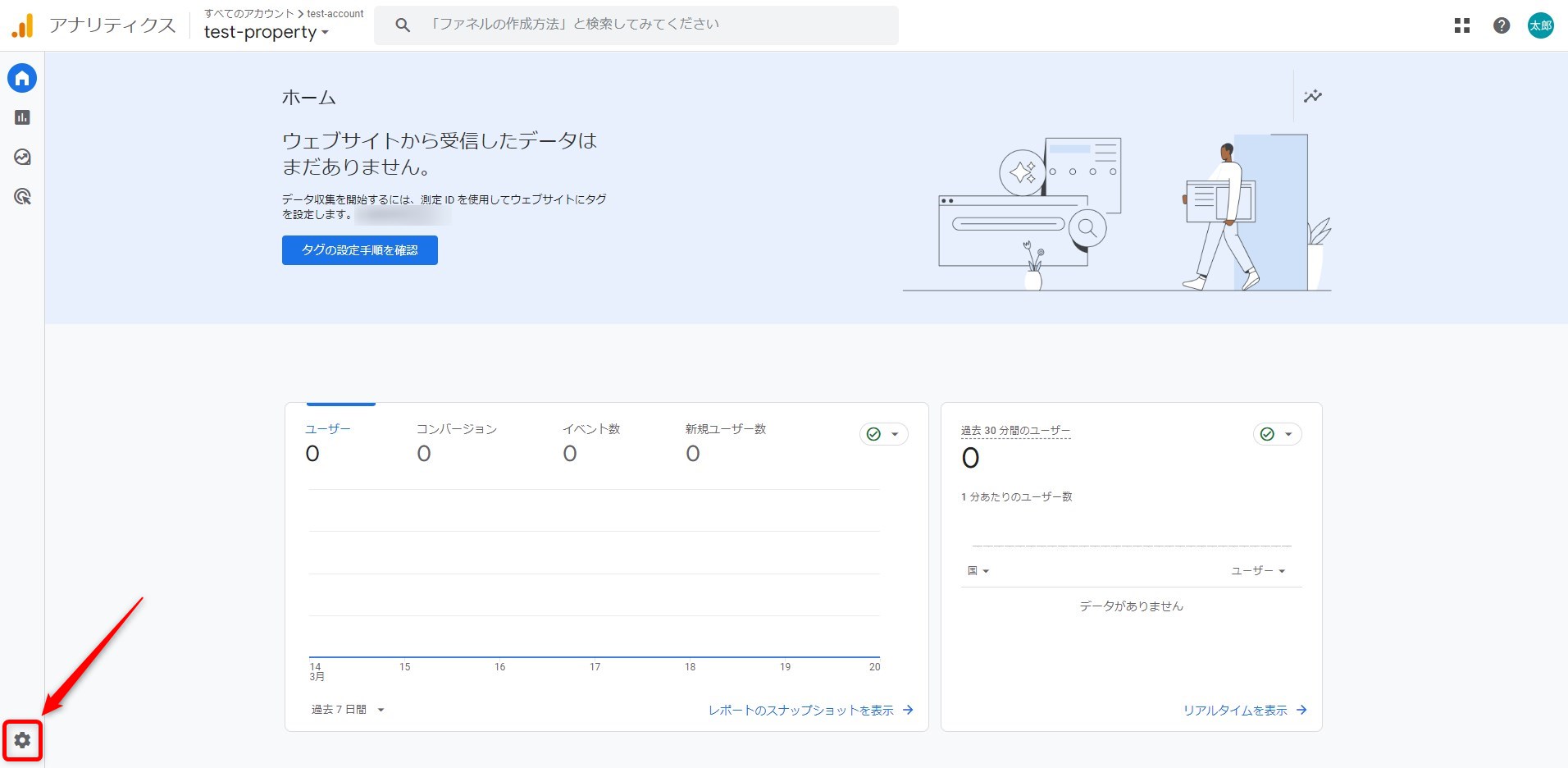1568x768 pixels.
Task: Click the タグの設定手順を確認 button
Action: [x=359, y=250]
